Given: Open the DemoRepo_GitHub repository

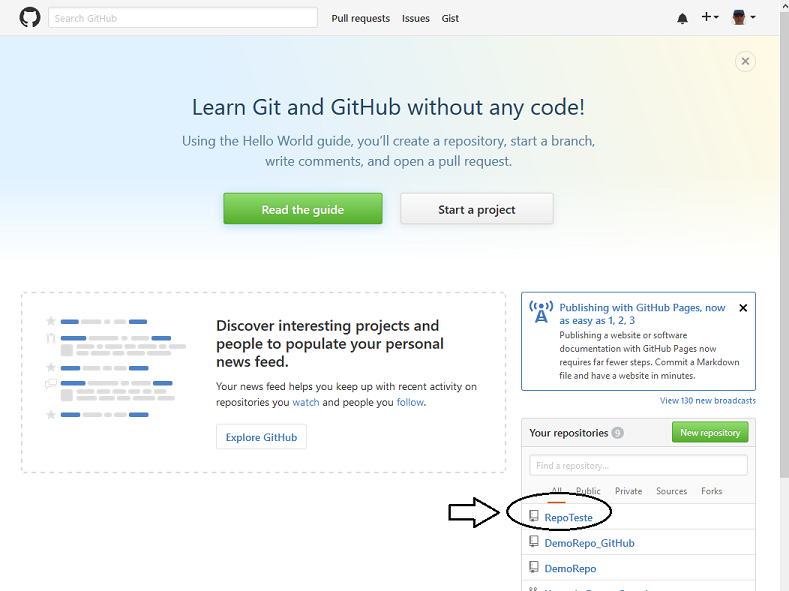Looking at the screenshot, I should point(589,543).
